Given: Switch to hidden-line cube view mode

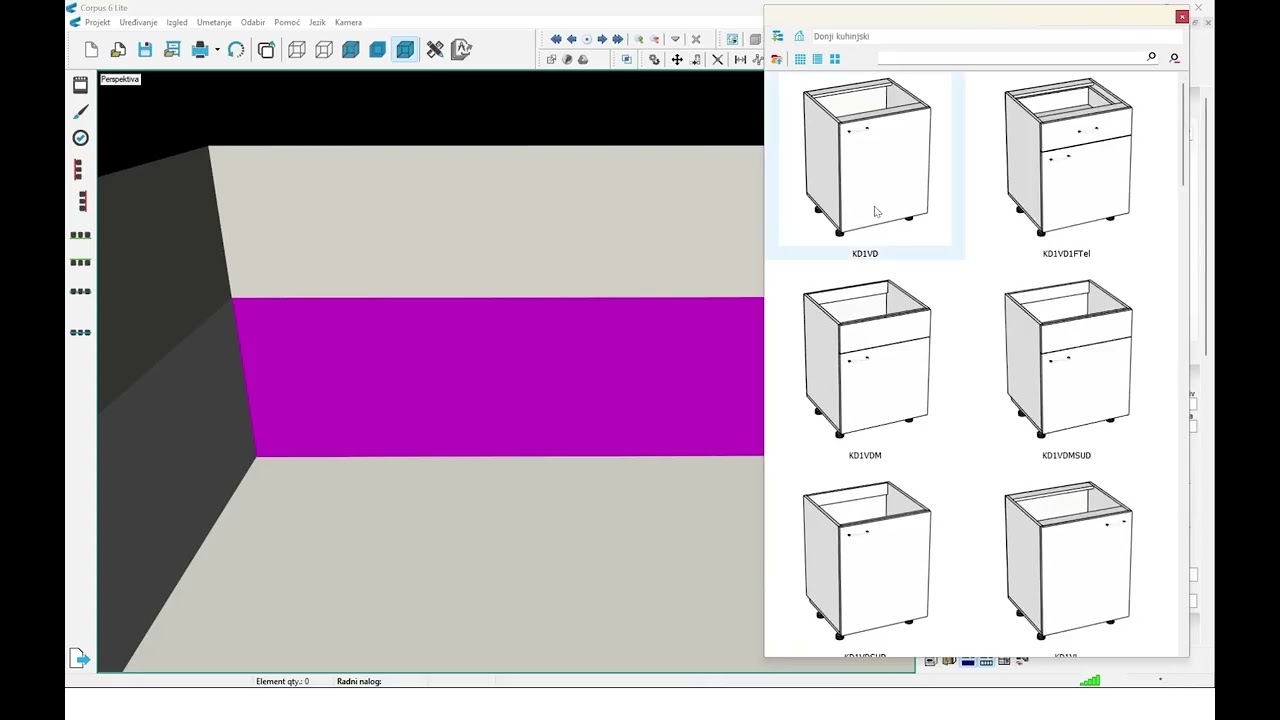Looking at the screenshot, I should [324, 50].
